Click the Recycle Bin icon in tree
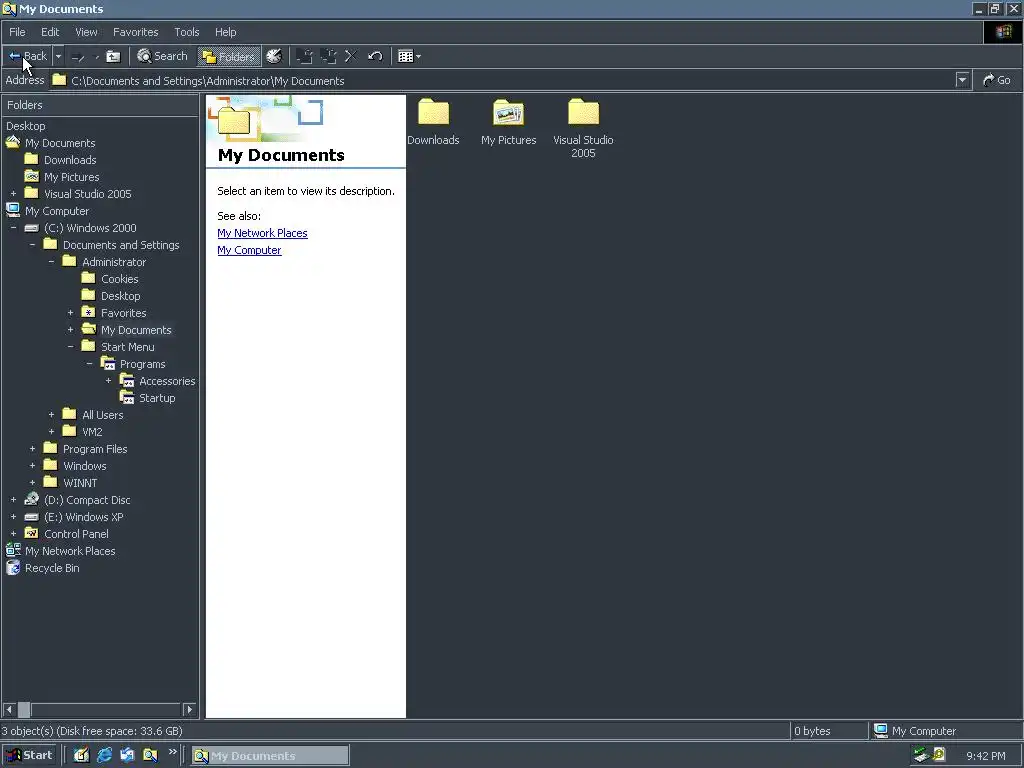Viewport: 1024px width, 768px height. tap(13, 567)
